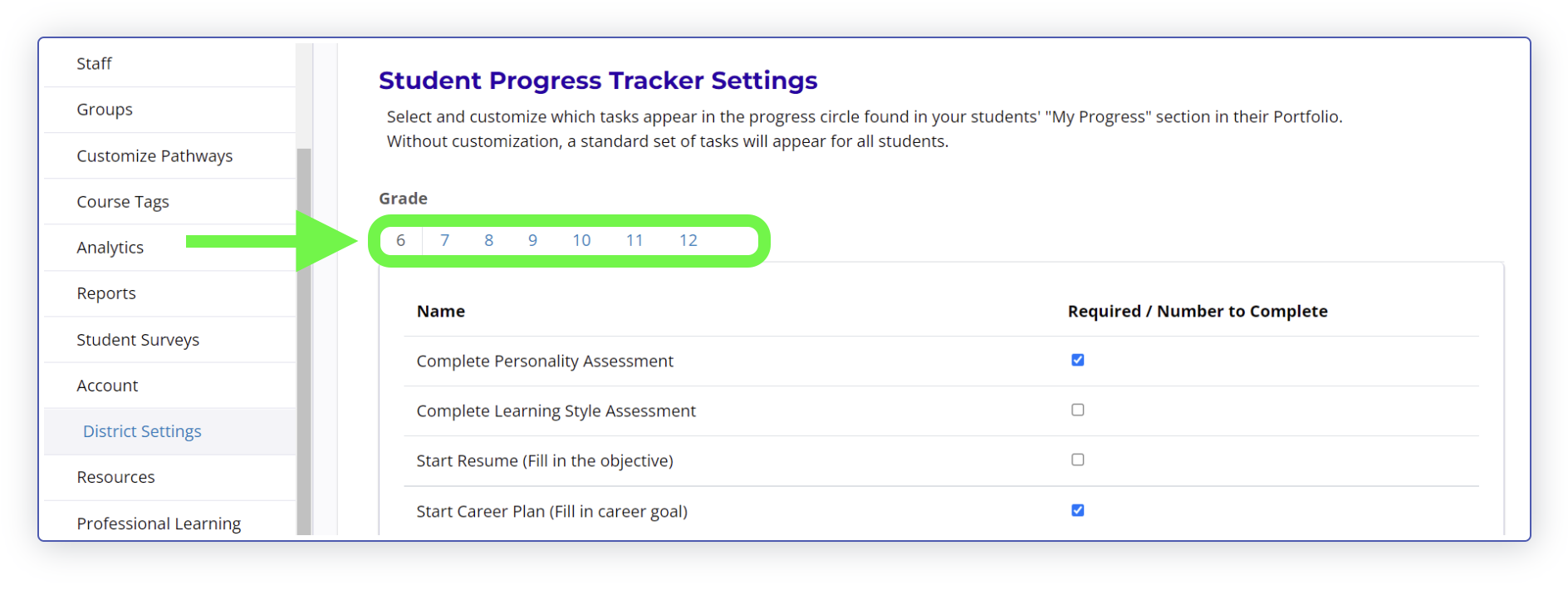This screenshot has width=1568, height=595.
Task: Open Customize Pathways menu item
Action: 154,156
